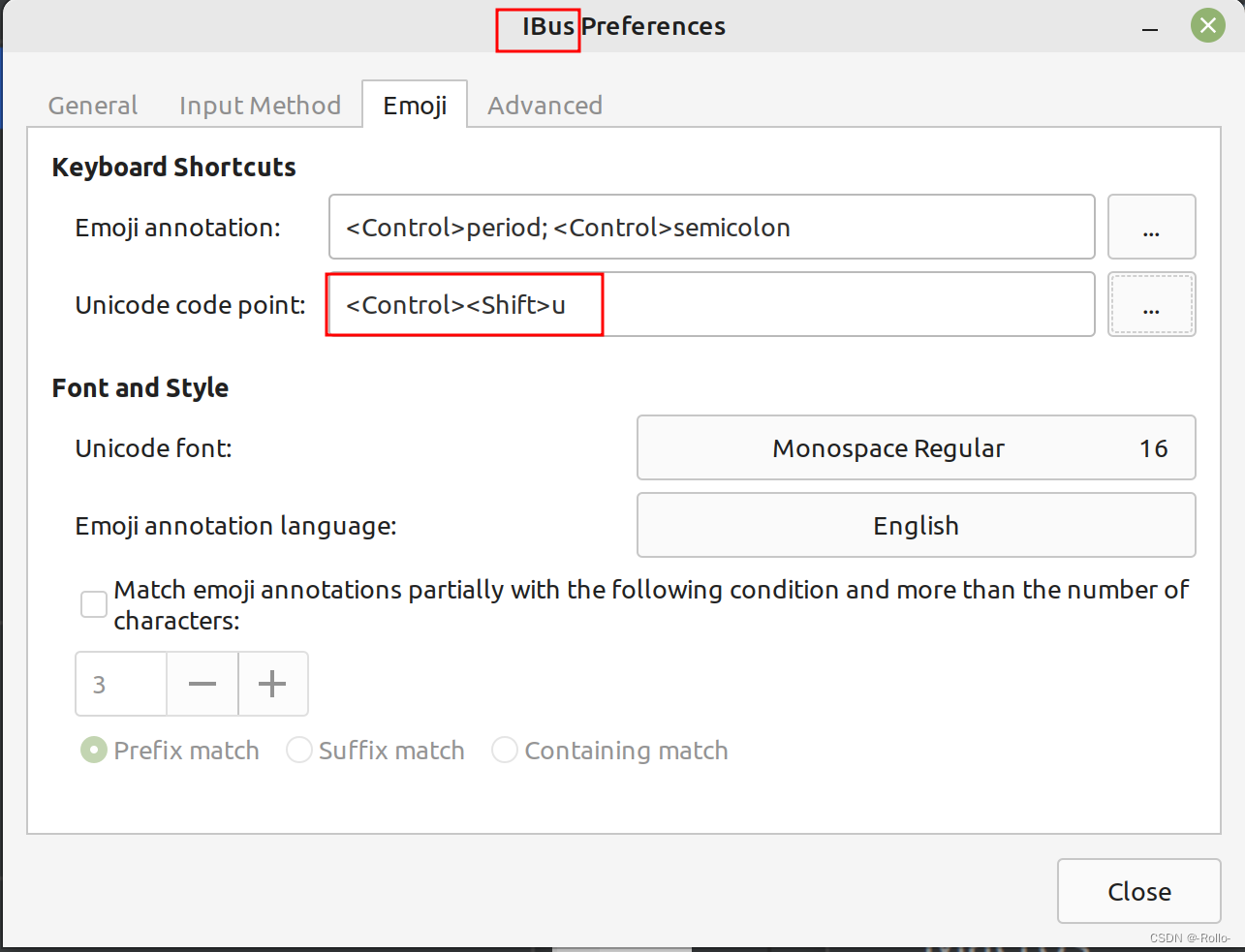
Task: Open the English annotation language selector
Action: pyautogui.click(x=916, y=525)
